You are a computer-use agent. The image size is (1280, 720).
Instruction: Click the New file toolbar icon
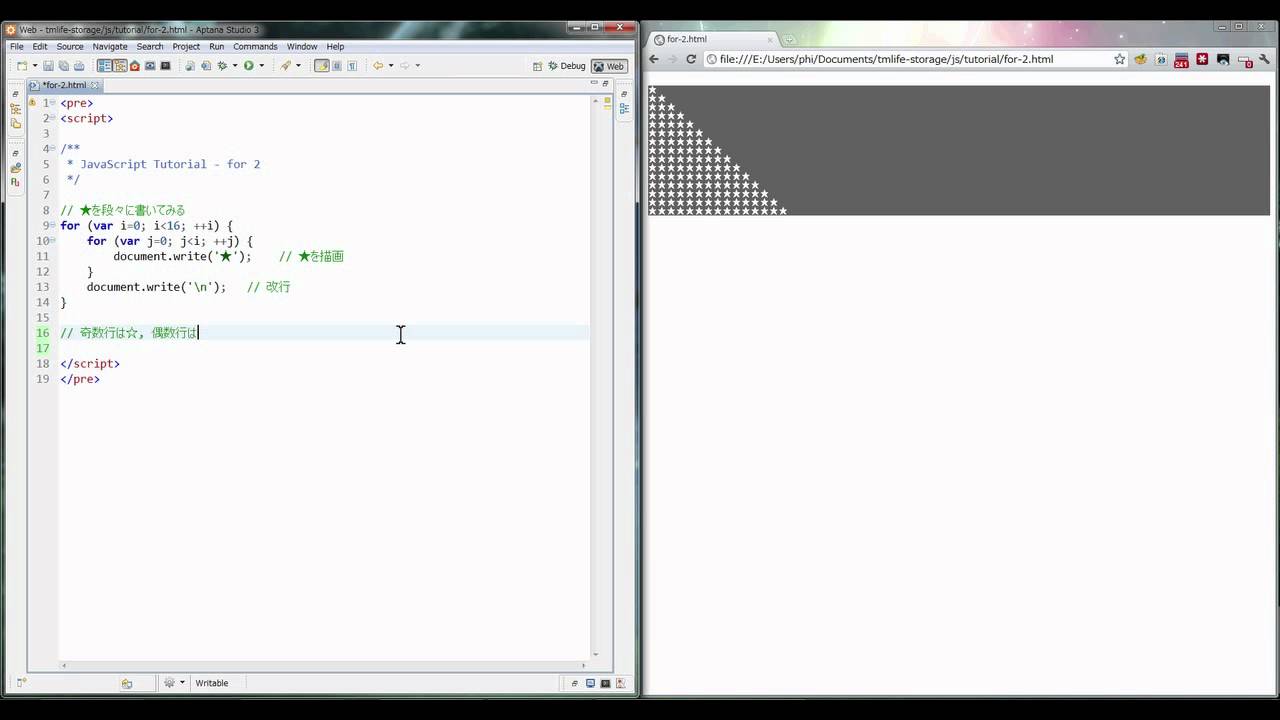click(22, 66)
